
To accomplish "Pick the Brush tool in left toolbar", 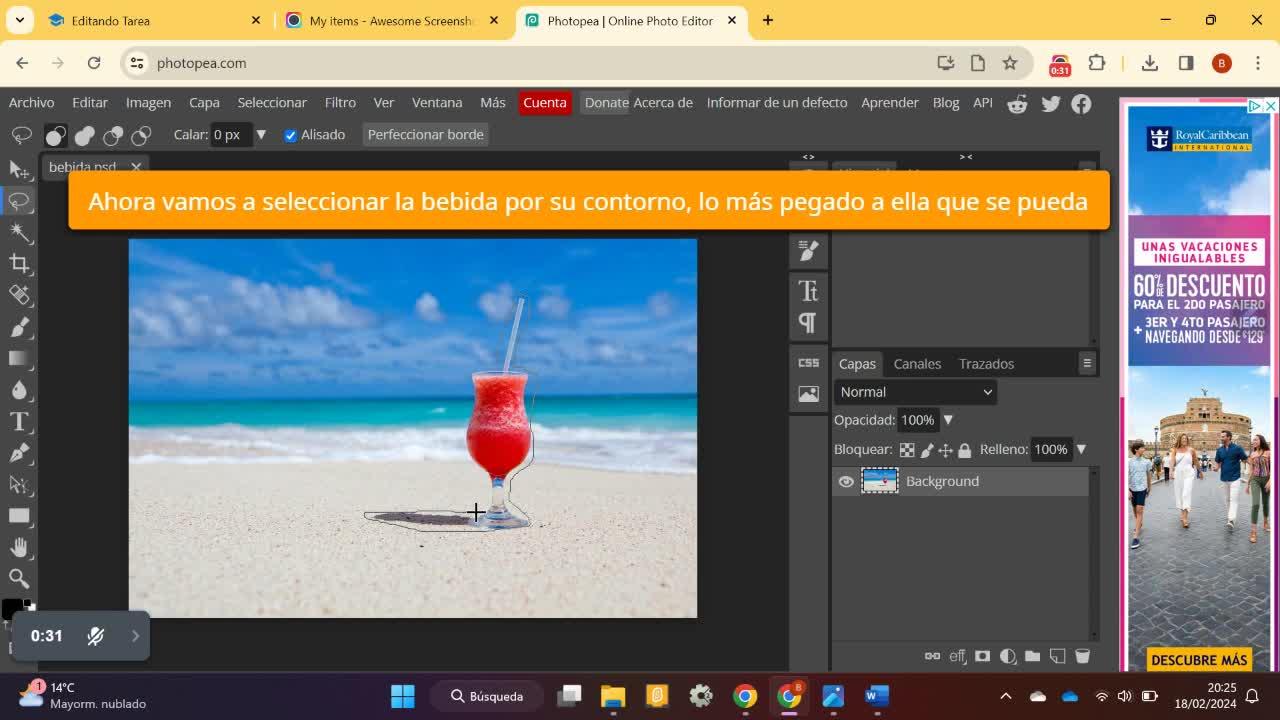I will (x=19, y=327).
